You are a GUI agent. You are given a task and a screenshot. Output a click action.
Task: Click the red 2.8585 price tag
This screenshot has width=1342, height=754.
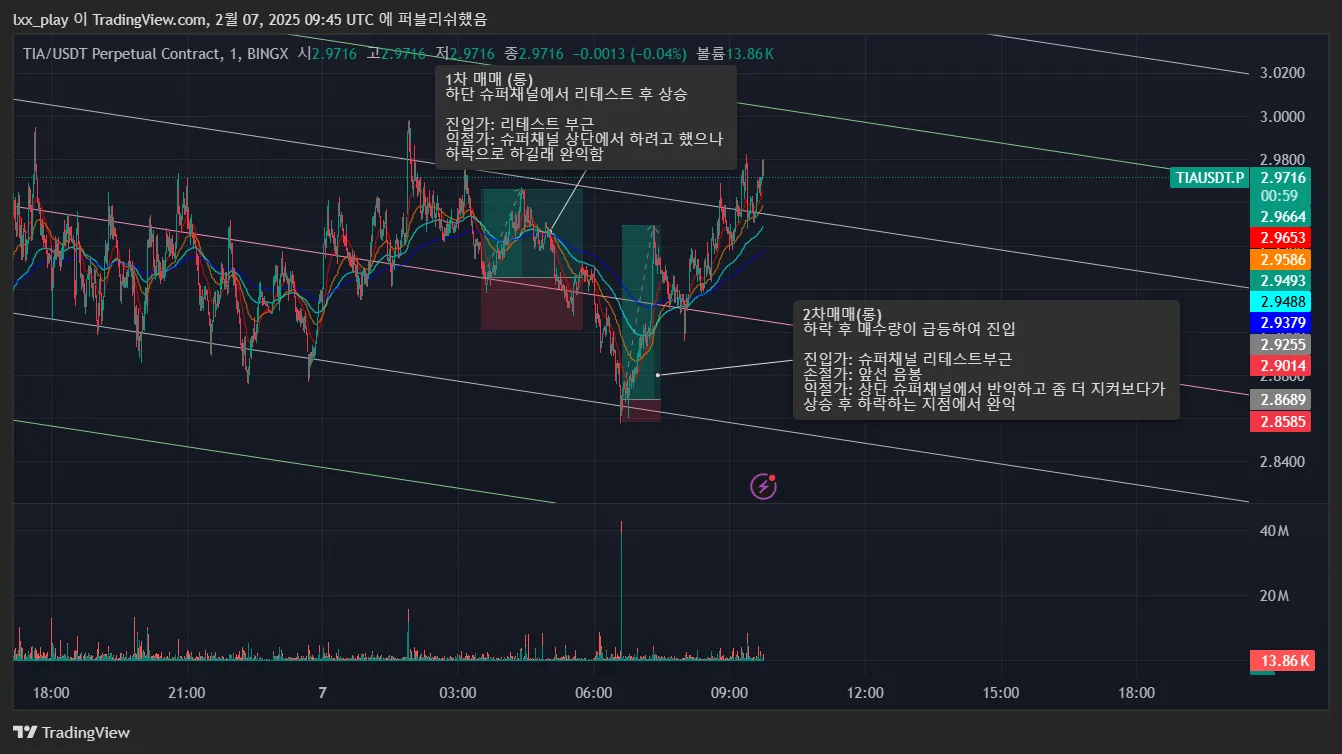coord(1280,422)
